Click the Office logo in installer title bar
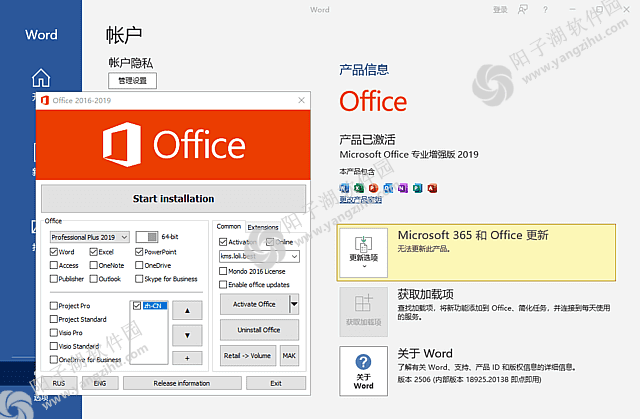 pos(45,100)
